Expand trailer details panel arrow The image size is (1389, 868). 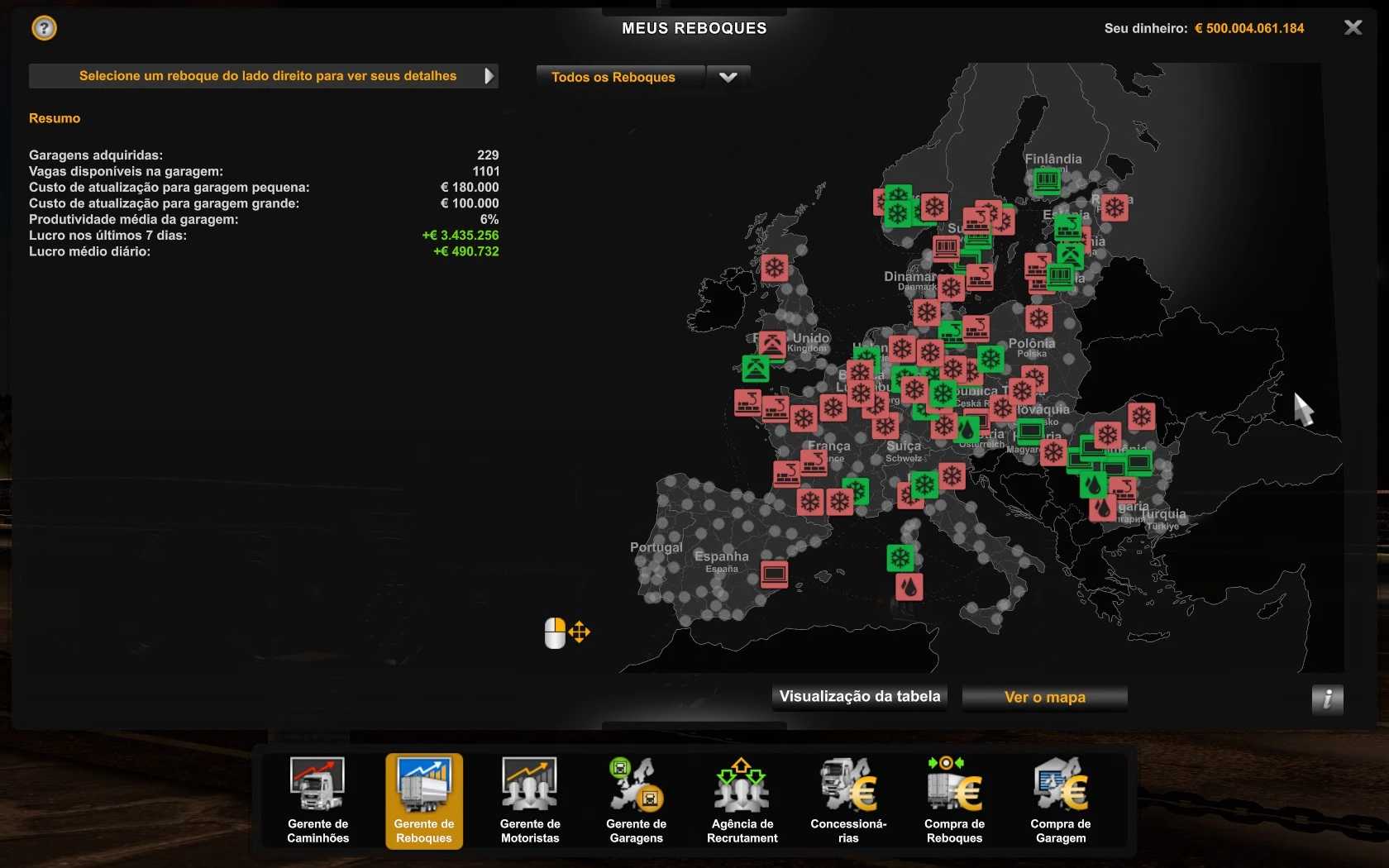(489, 76)
